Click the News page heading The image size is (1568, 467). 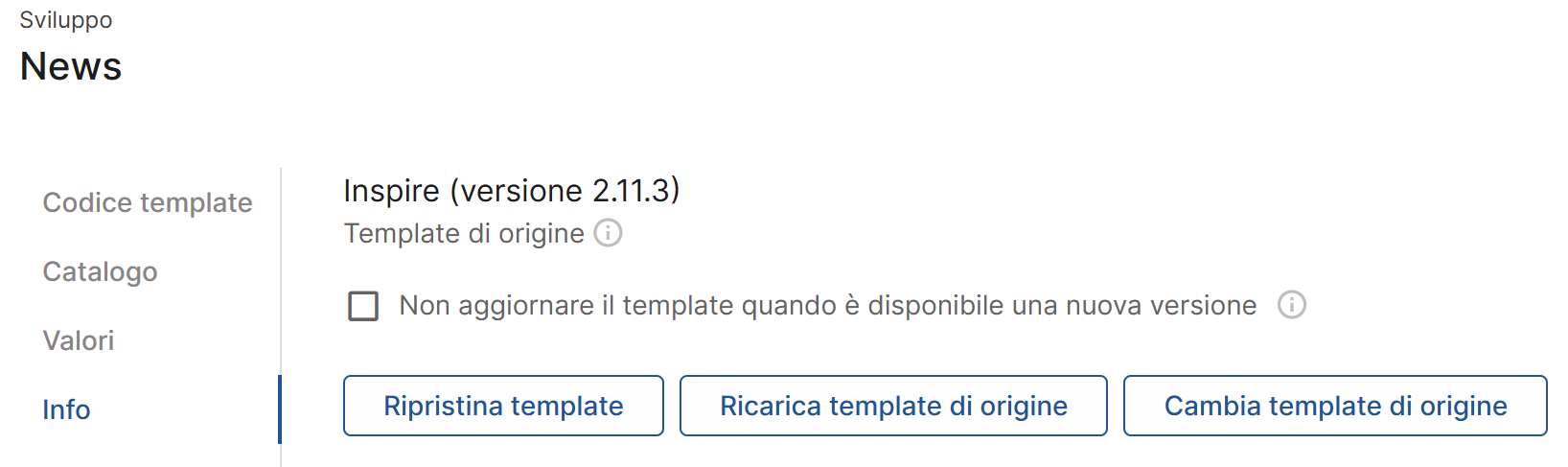tap(71, 66)
